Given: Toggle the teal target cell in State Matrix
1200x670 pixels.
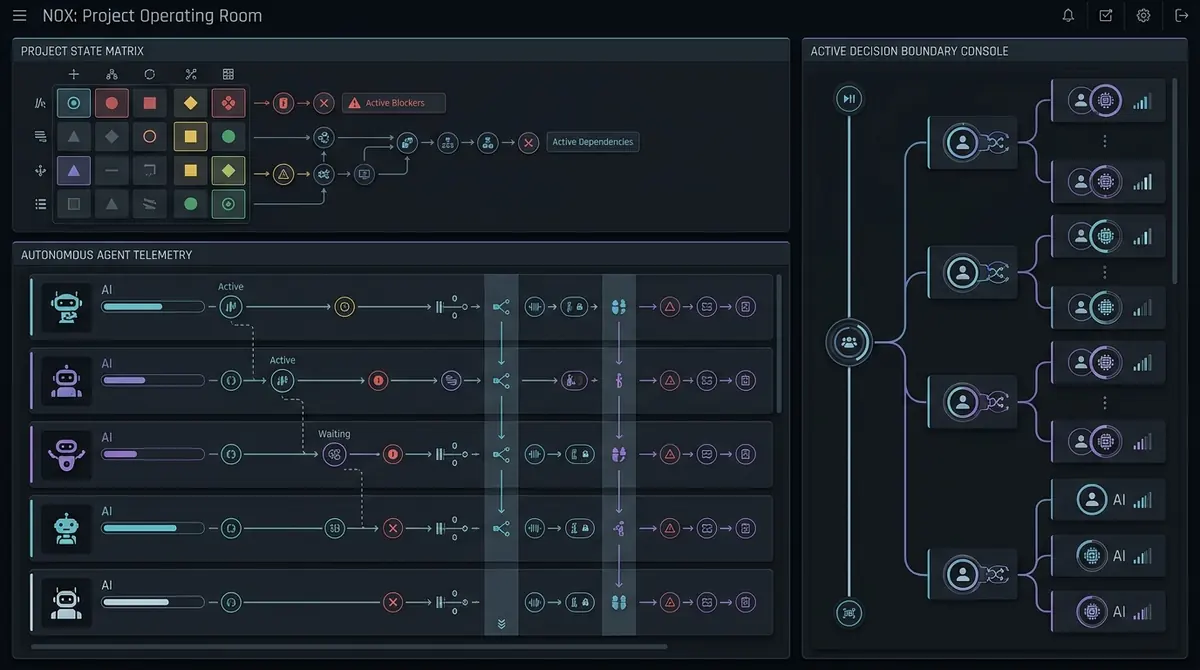Looking at the screenshot, I should click(73, 103).
